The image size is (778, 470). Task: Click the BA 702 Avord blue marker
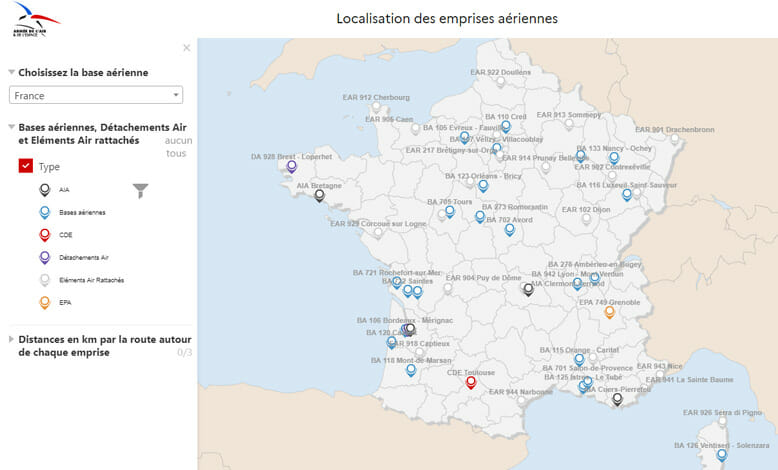pos(510,229)
